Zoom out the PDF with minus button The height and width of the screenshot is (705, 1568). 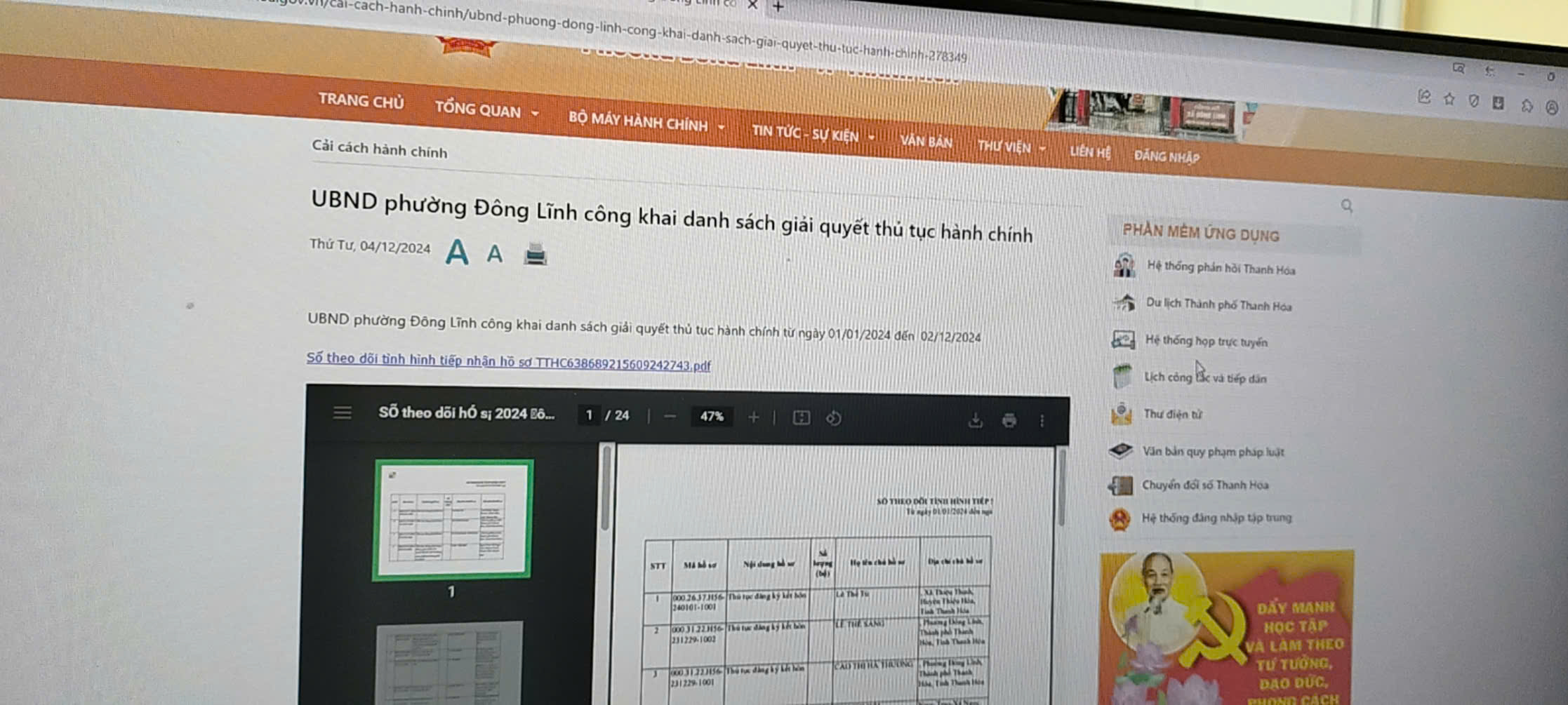click(670, 416)
